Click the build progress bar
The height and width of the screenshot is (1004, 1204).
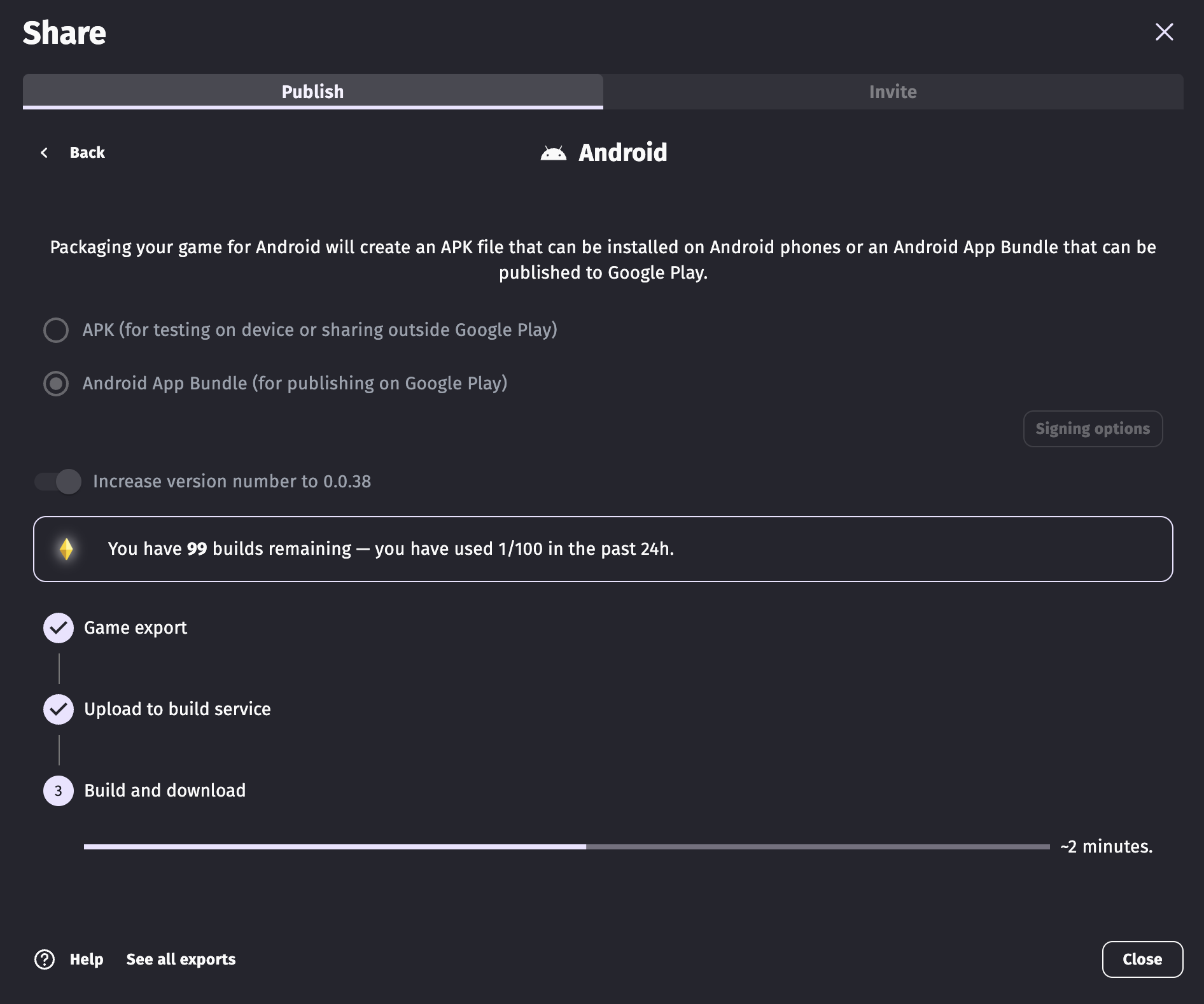click(566, 847)
